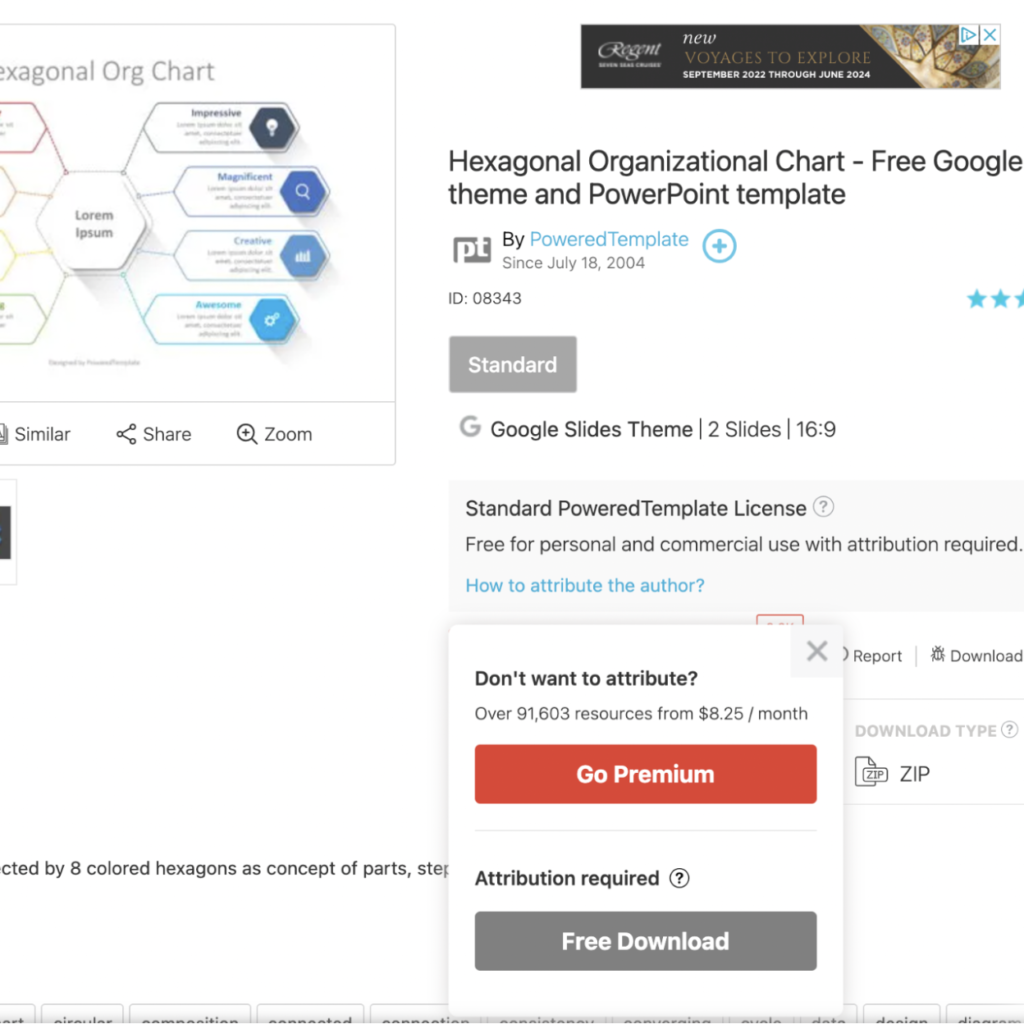Click the 'design' tag chip
1024x1024 pixels.
tap(901, 1018)
